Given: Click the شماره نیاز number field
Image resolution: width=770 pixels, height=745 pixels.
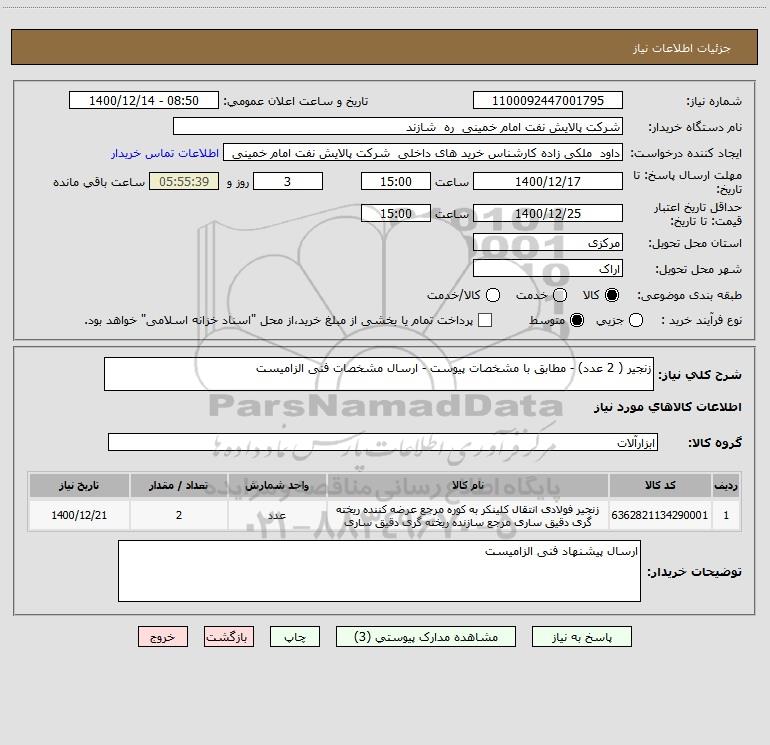Looking at the screenshot, I should click(x=548, y=100).
